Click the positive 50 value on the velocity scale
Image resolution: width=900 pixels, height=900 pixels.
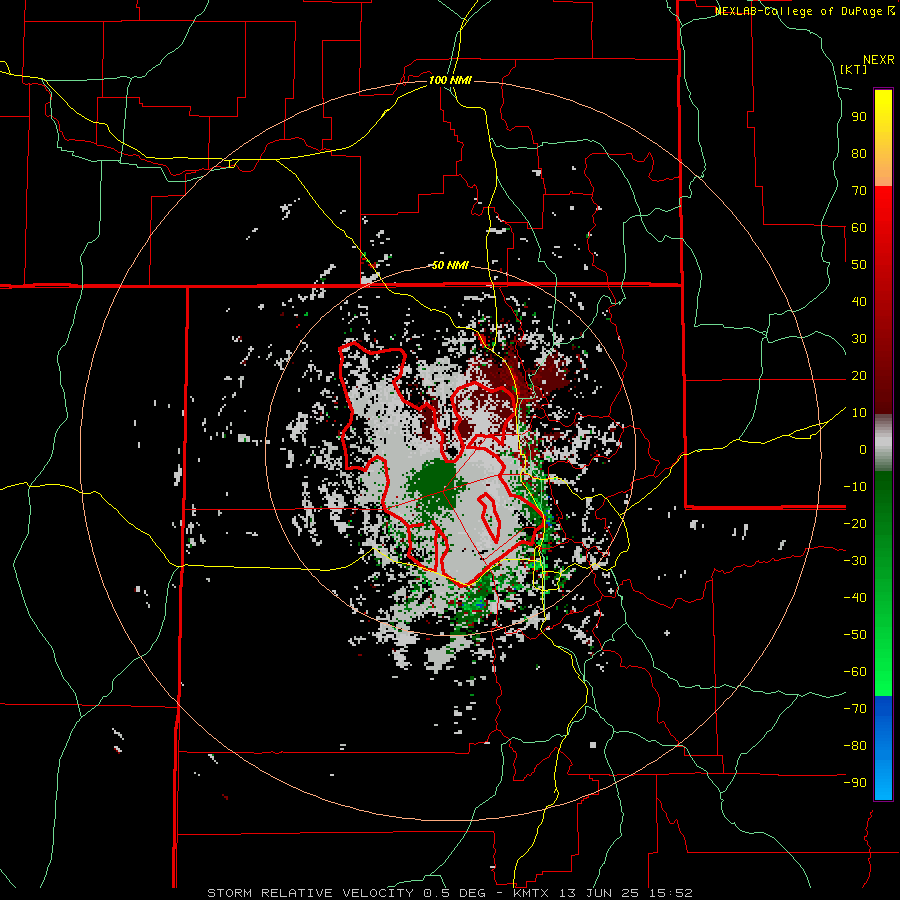click(859, 265)
